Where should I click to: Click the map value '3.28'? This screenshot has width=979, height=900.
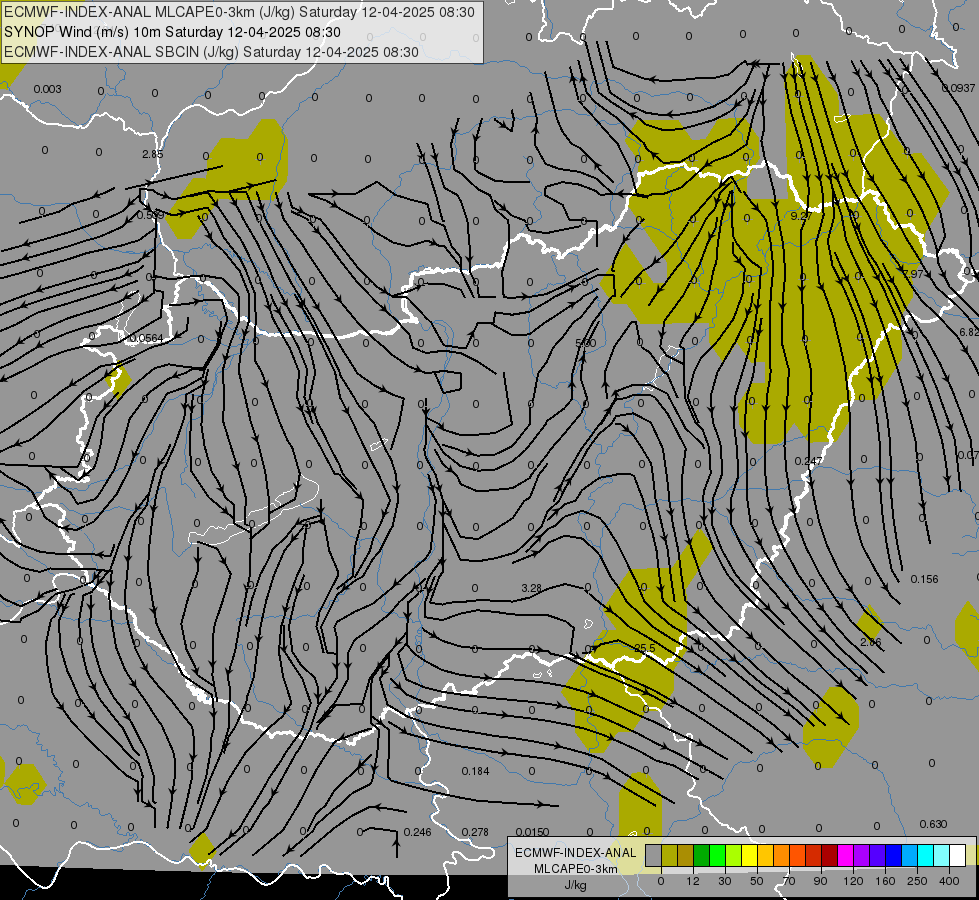(531, 588)
